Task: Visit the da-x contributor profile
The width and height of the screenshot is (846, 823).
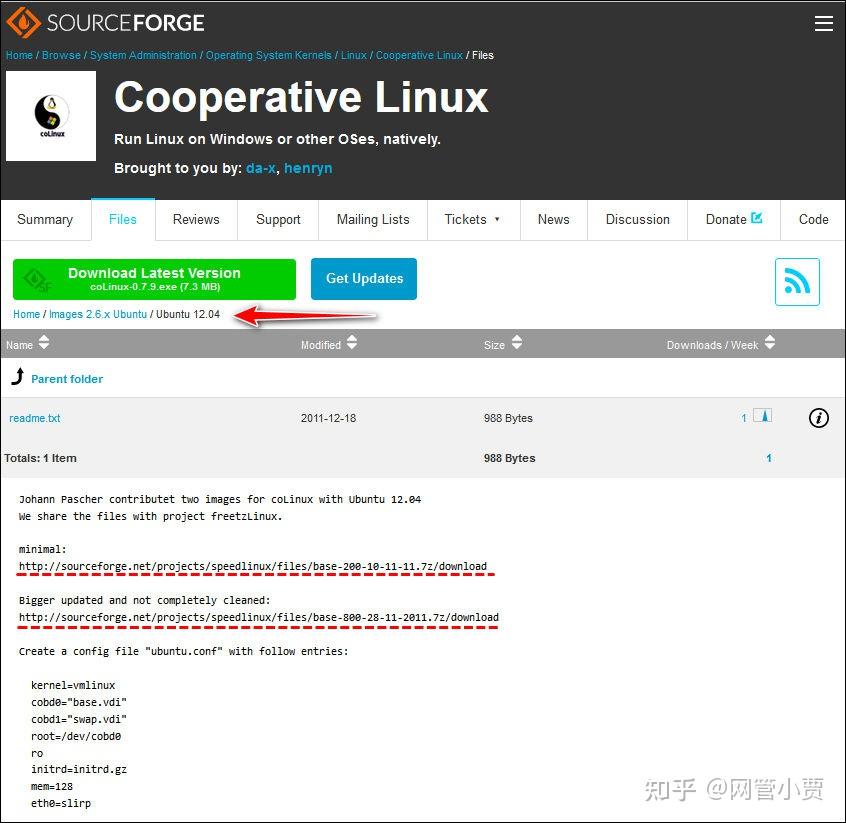Action: [259, 168]
